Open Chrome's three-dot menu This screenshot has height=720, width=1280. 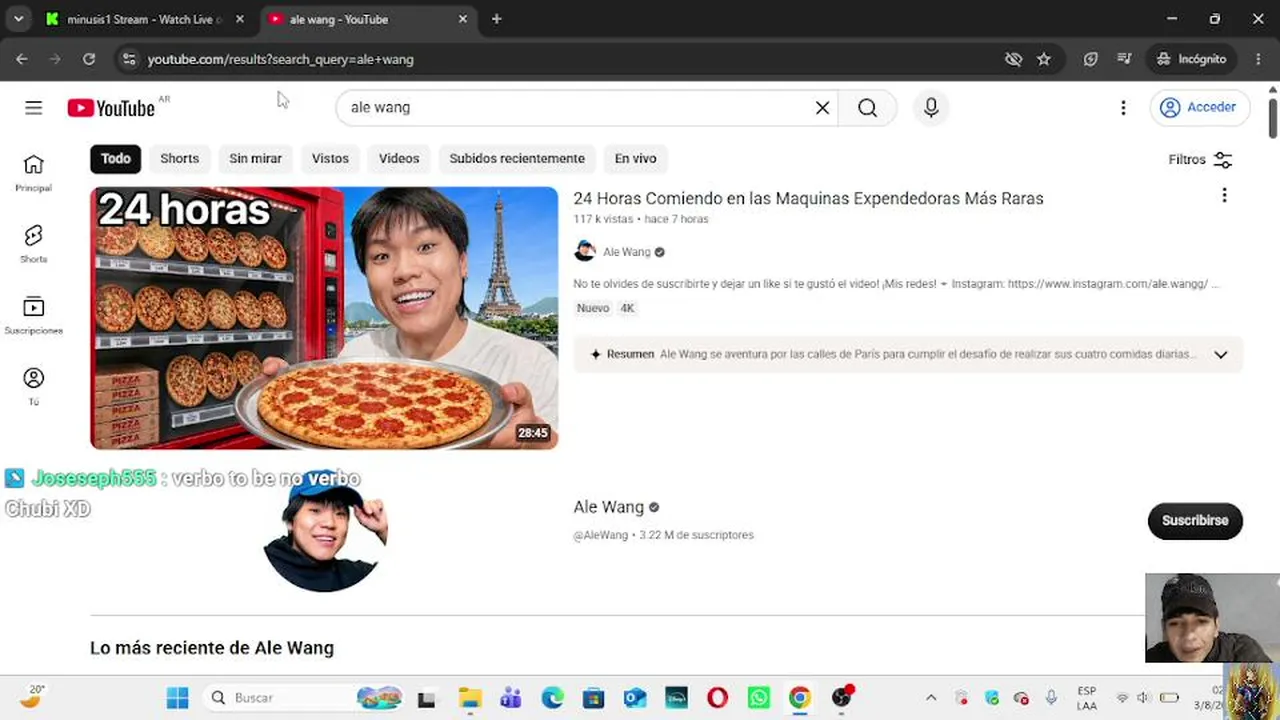(x=1258, y=59)
